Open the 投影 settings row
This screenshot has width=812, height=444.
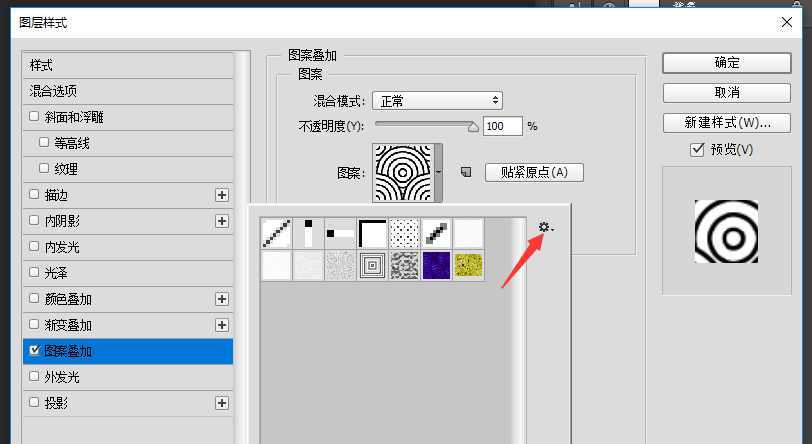pos(128,403)
